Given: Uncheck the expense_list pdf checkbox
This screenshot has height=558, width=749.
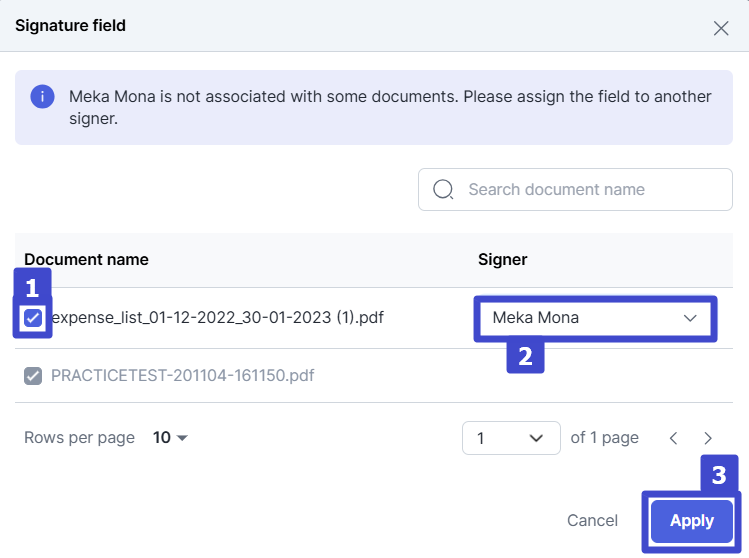Looking at the screenshot, I should tap(33, 318).
